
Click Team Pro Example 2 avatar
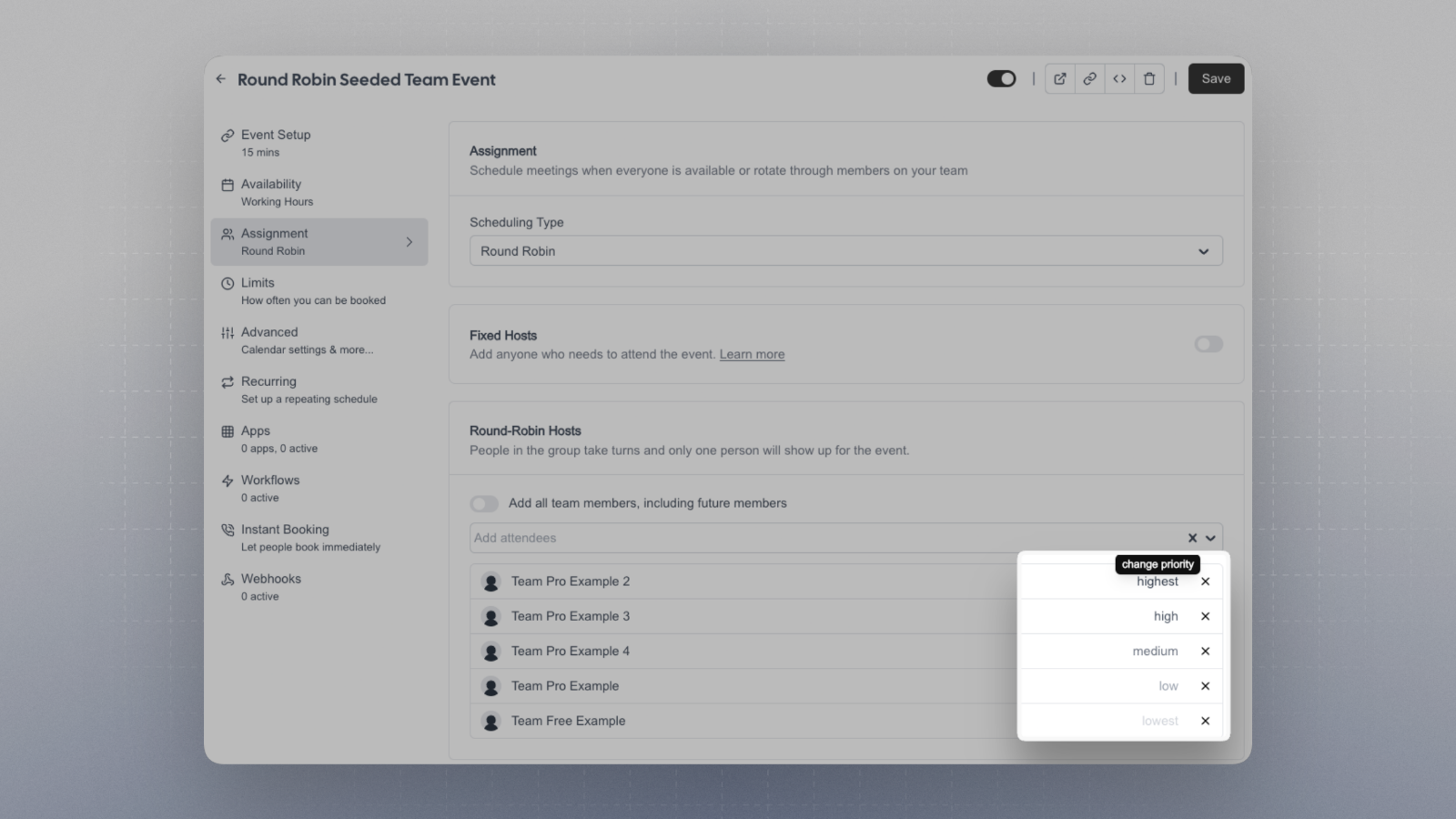[491, 582]
